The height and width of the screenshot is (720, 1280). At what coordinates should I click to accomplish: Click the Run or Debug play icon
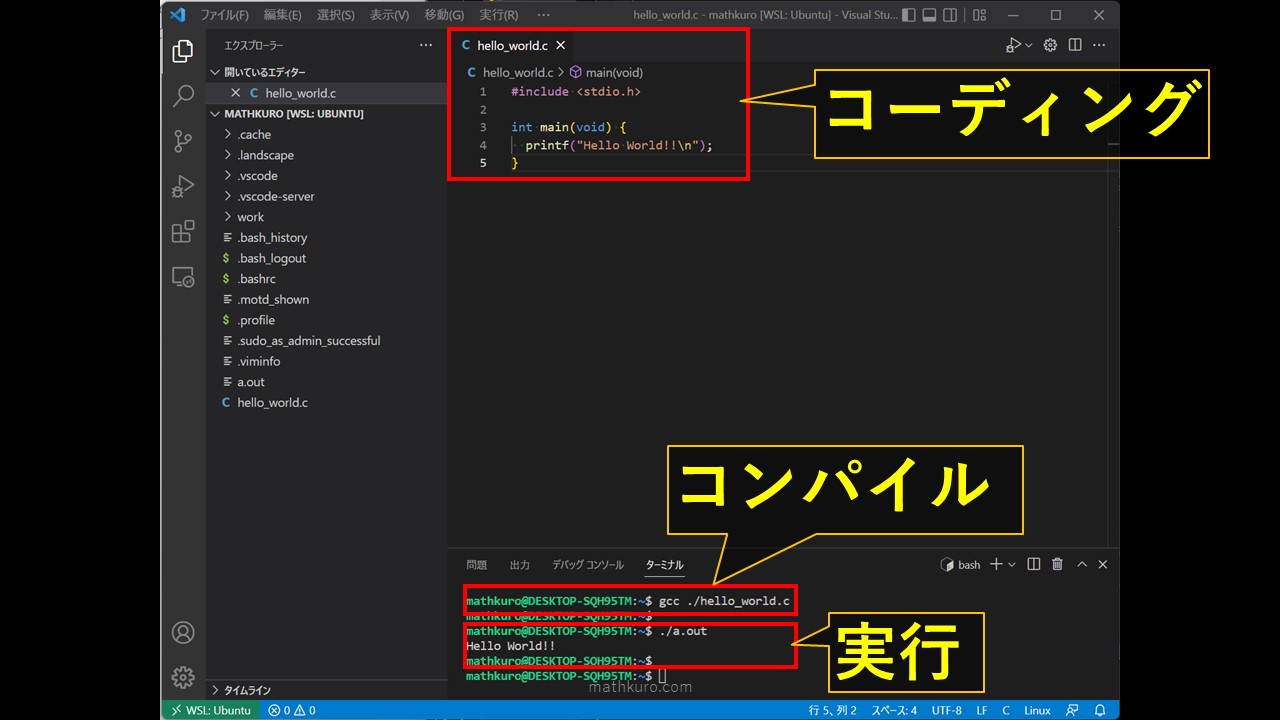(x=1013, y=45)
